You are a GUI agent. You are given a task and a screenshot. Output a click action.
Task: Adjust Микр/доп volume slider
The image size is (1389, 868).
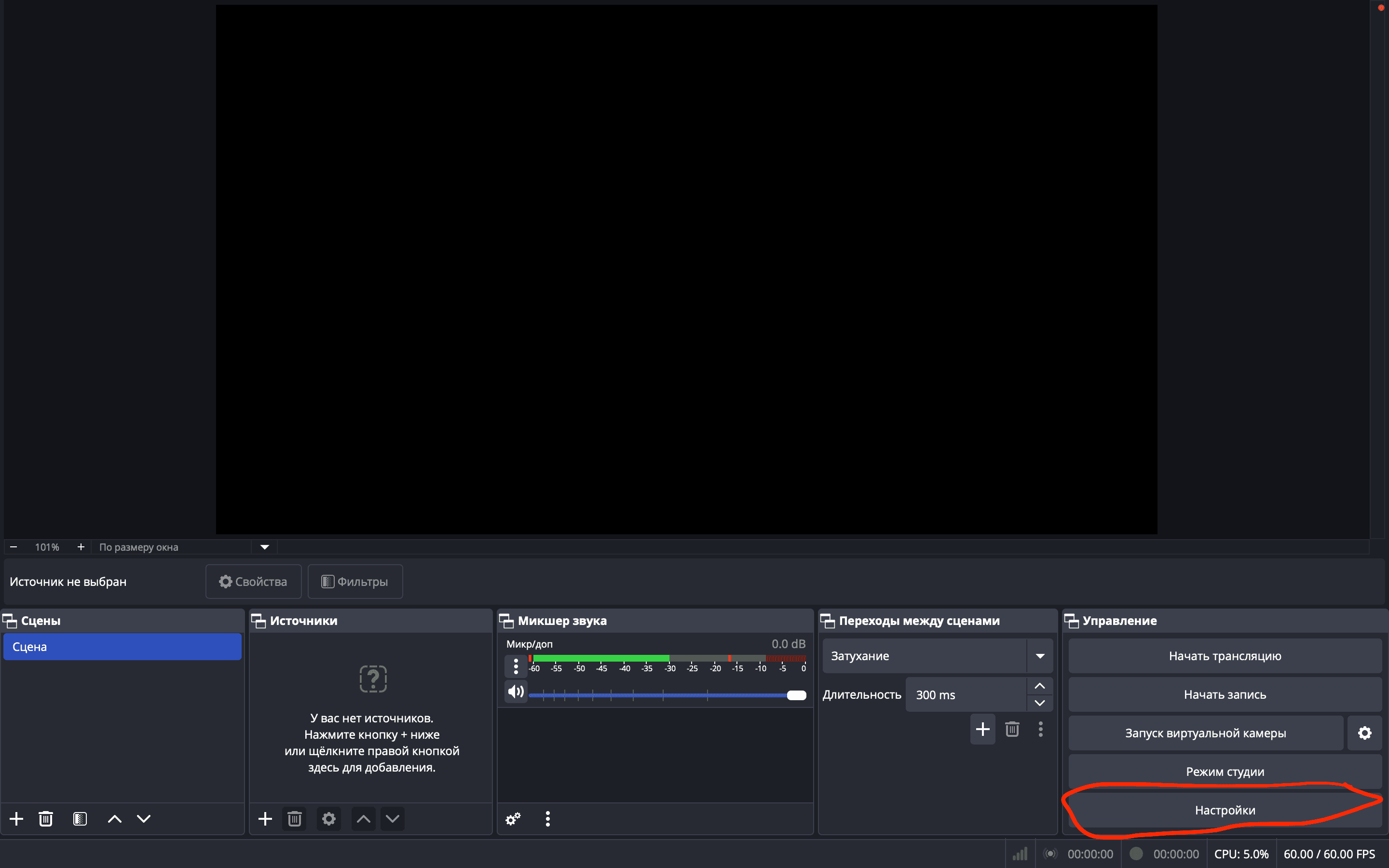tap(667, 695)
